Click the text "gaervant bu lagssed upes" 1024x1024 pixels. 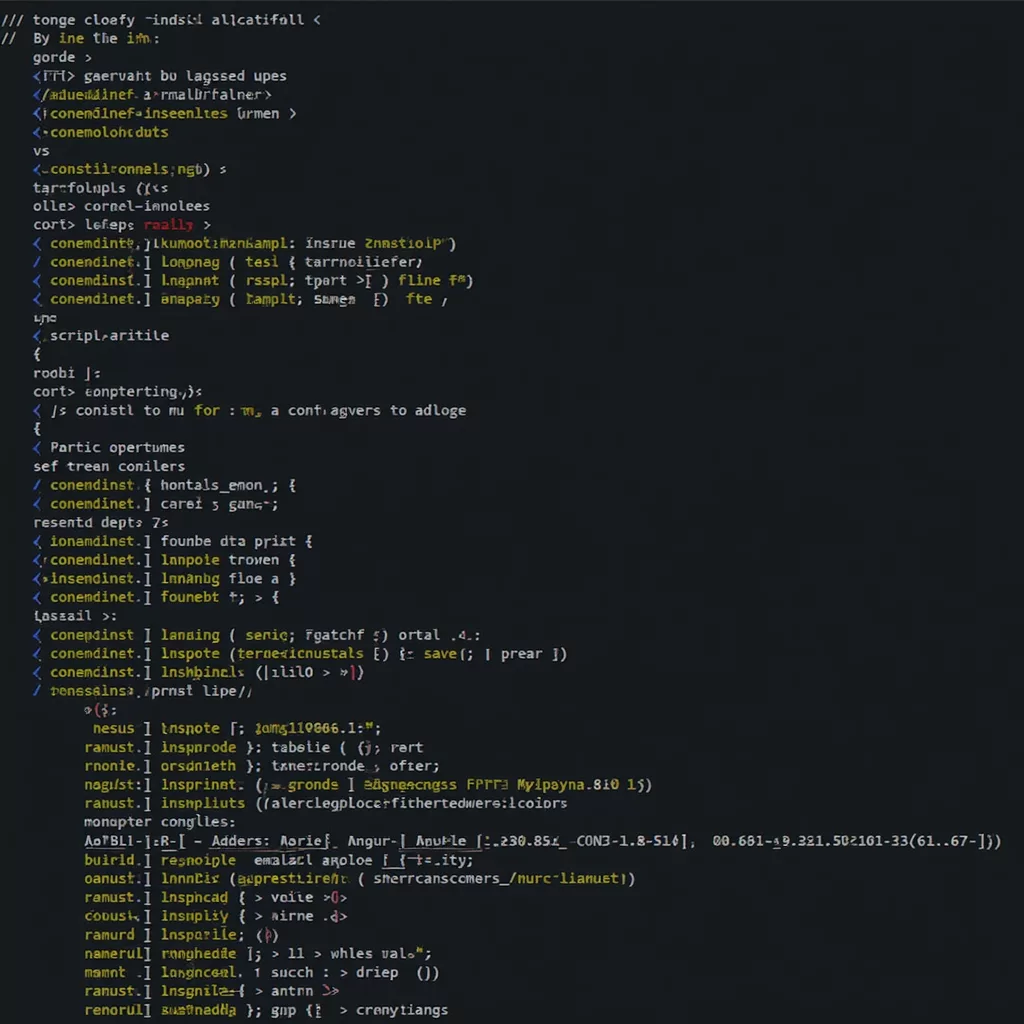185,76
